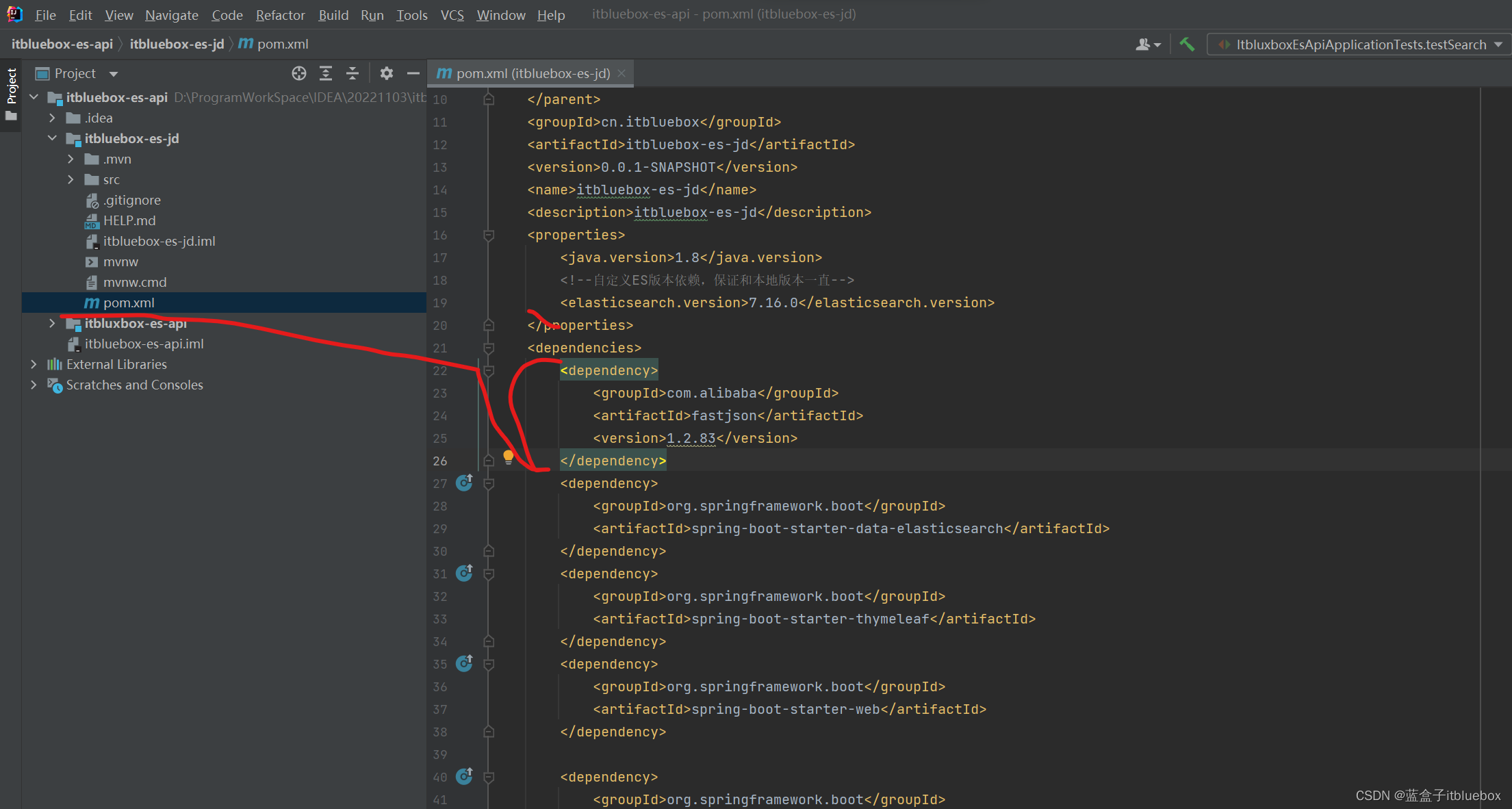Image resolution: width=1512 pixels, height=809 pixels.
Task: Toggle code fold end marker at line 34
Action: click(x=489, y=641)
